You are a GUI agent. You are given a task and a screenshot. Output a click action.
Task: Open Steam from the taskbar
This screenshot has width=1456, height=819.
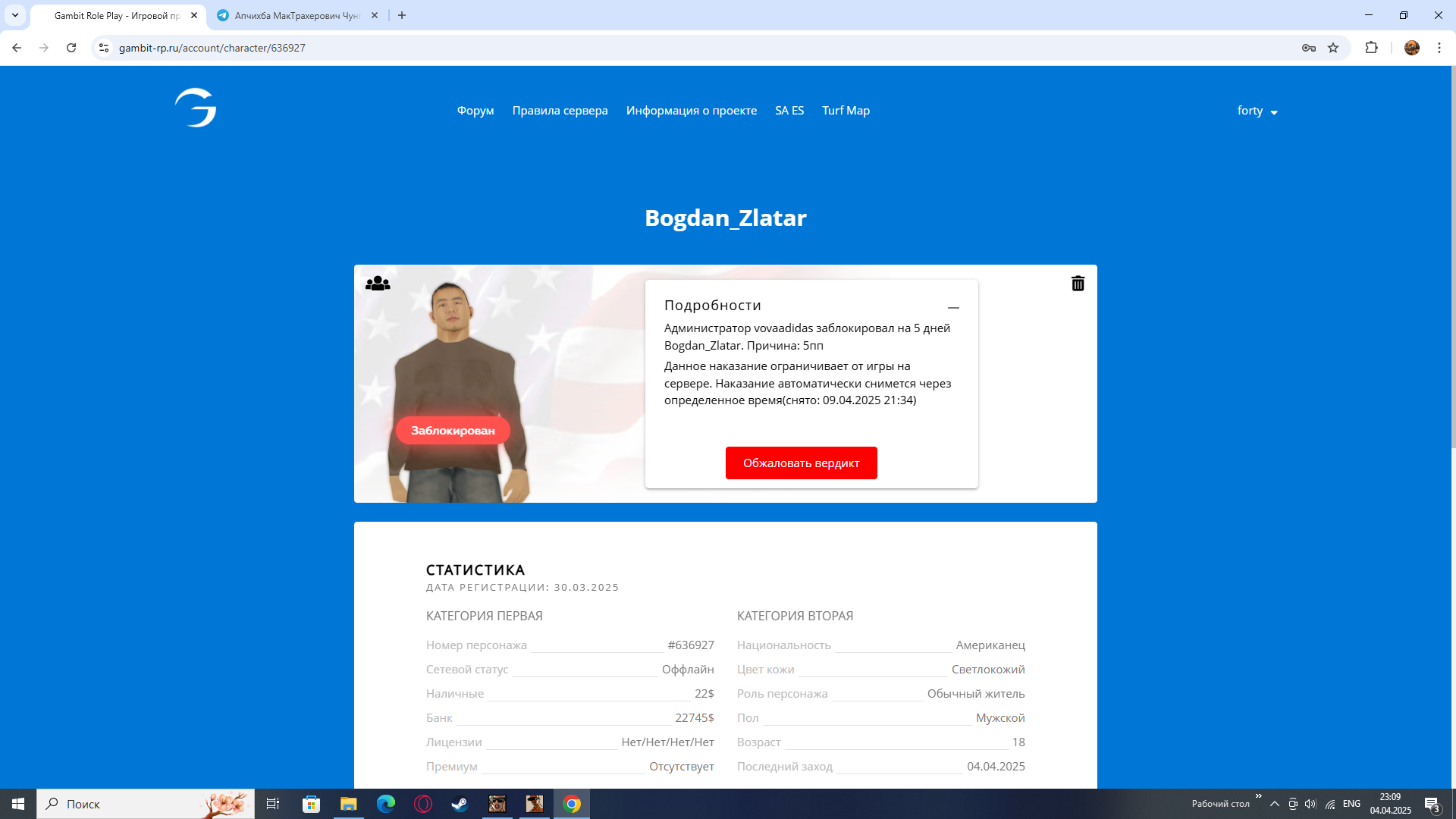tap(460, 804)
